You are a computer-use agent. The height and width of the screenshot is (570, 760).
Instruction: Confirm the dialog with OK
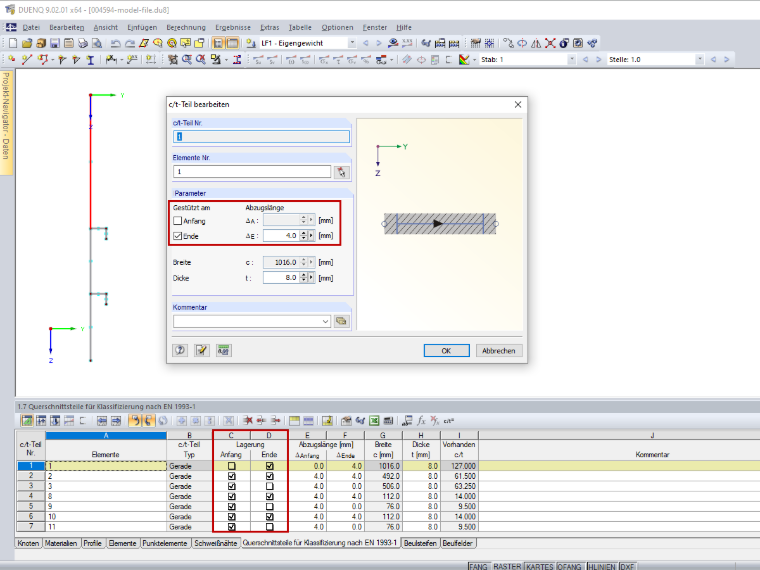(x=446, y=350)
